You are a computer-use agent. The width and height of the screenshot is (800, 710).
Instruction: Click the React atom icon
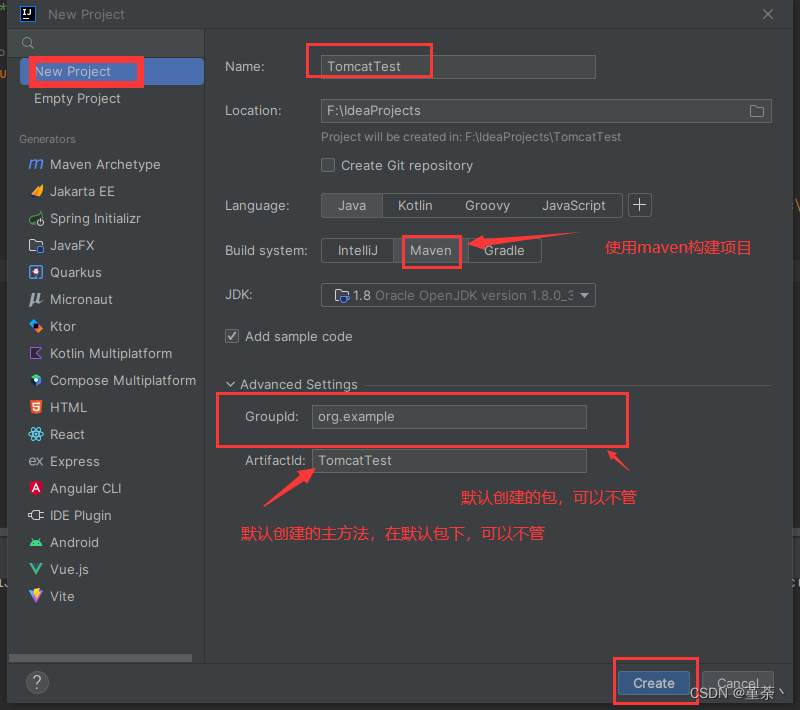[36, 434]
